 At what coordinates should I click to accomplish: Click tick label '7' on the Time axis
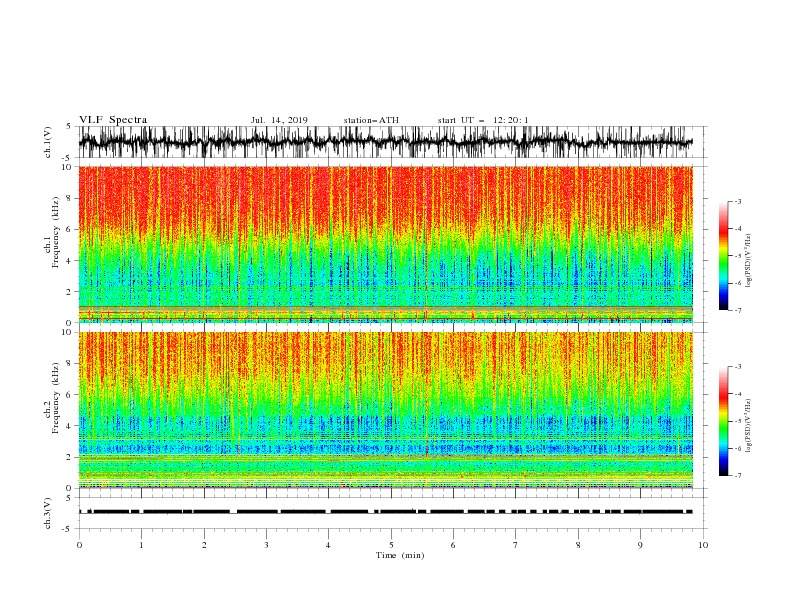[x=516, y=545]
